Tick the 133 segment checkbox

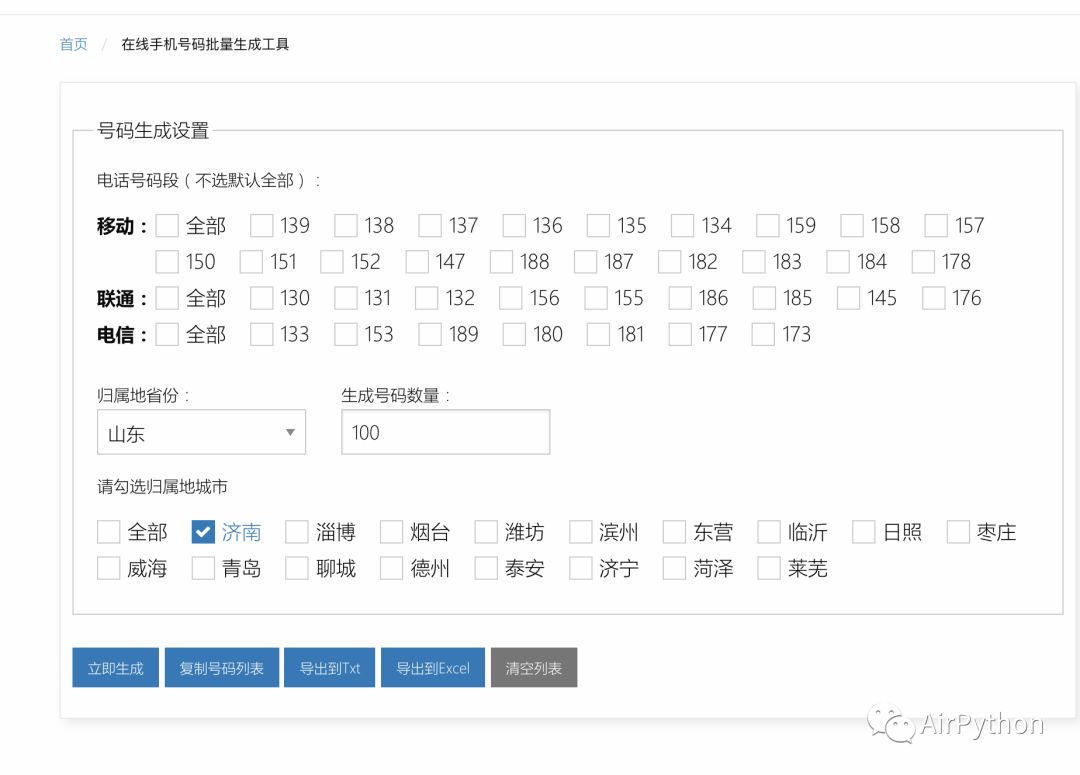coord(262,334)
